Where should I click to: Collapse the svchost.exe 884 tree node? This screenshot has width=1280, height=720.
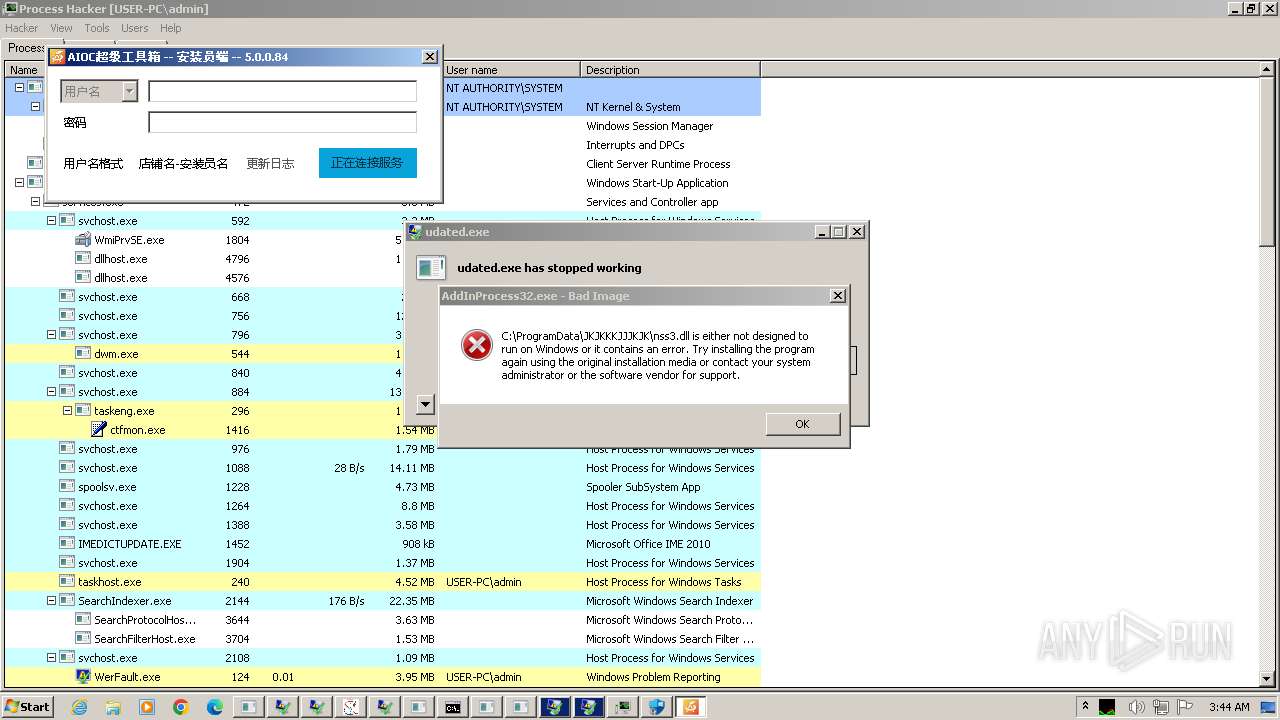tap(51, 392)
